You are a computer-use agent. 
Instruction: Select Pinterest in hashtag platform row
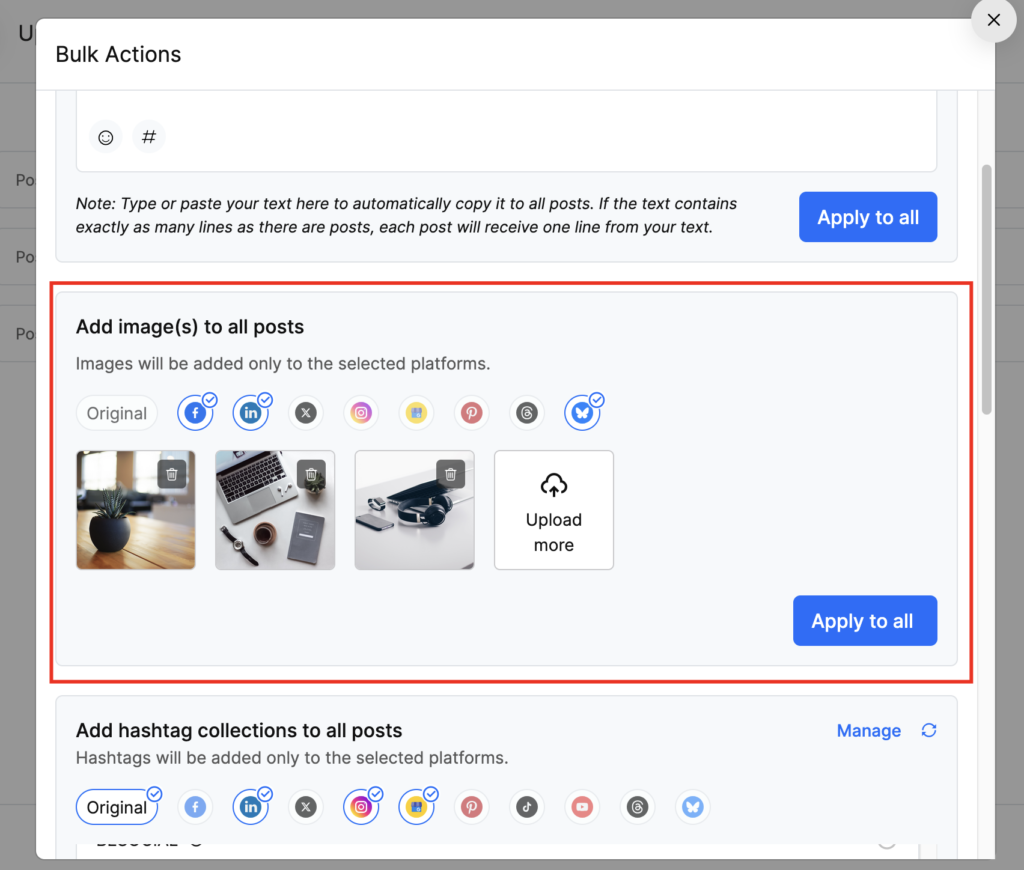coord(472,807)
